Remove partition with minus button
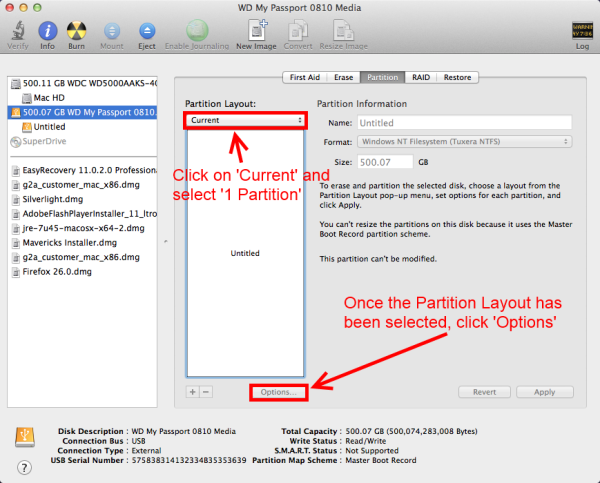 (x=206, y=392)
